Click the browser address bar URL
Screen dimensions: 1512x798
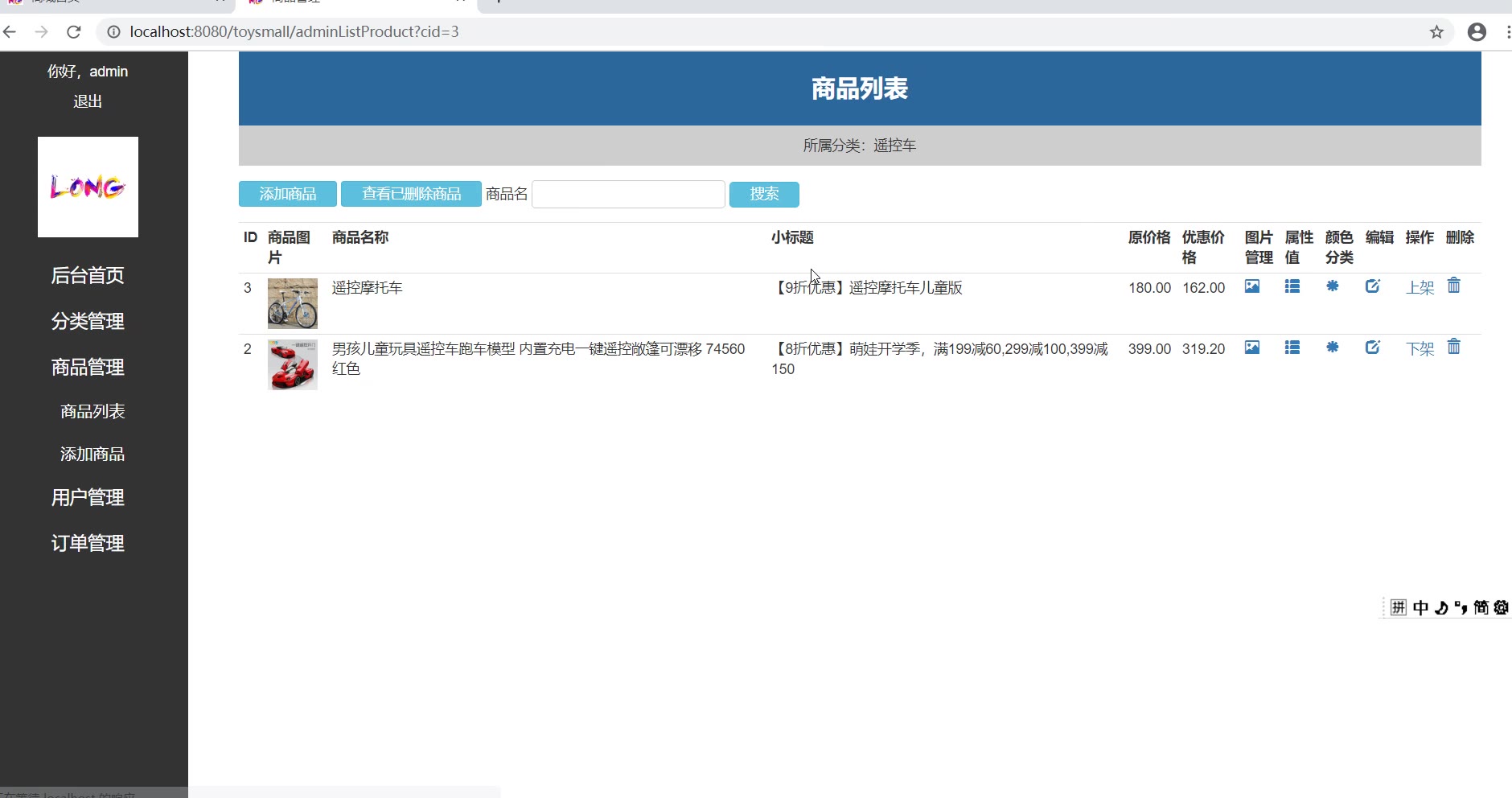(294, 32)
